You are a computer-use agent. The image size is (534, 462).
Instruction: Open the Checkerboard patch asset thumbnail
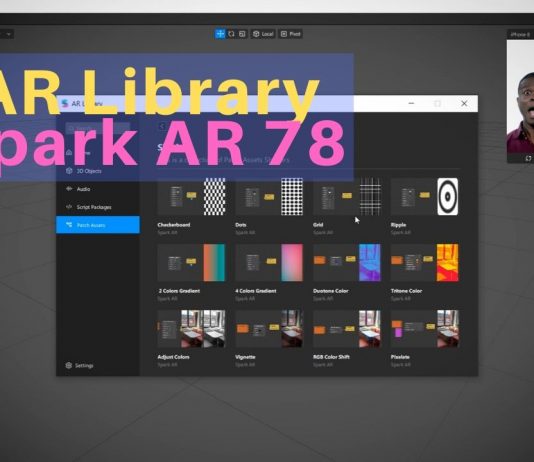click(x=191, y=196)
